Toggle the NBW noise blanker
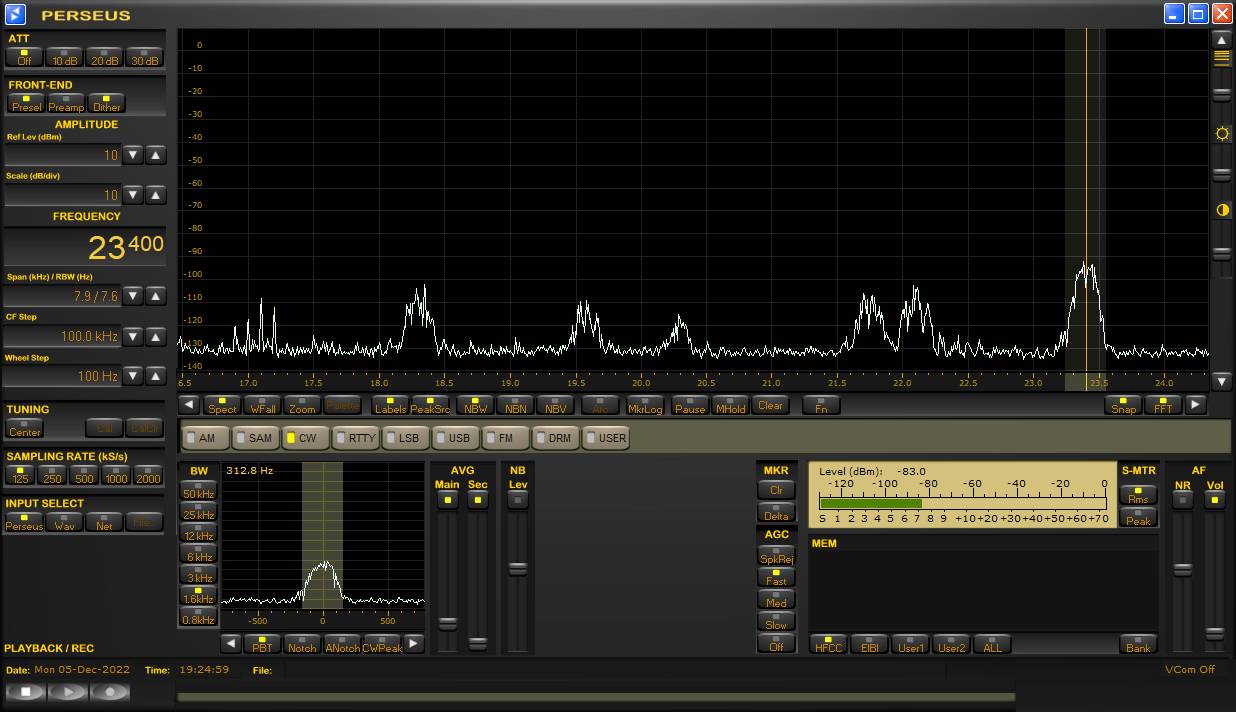Screen dimensions: 1236x712 click(476, 405)
